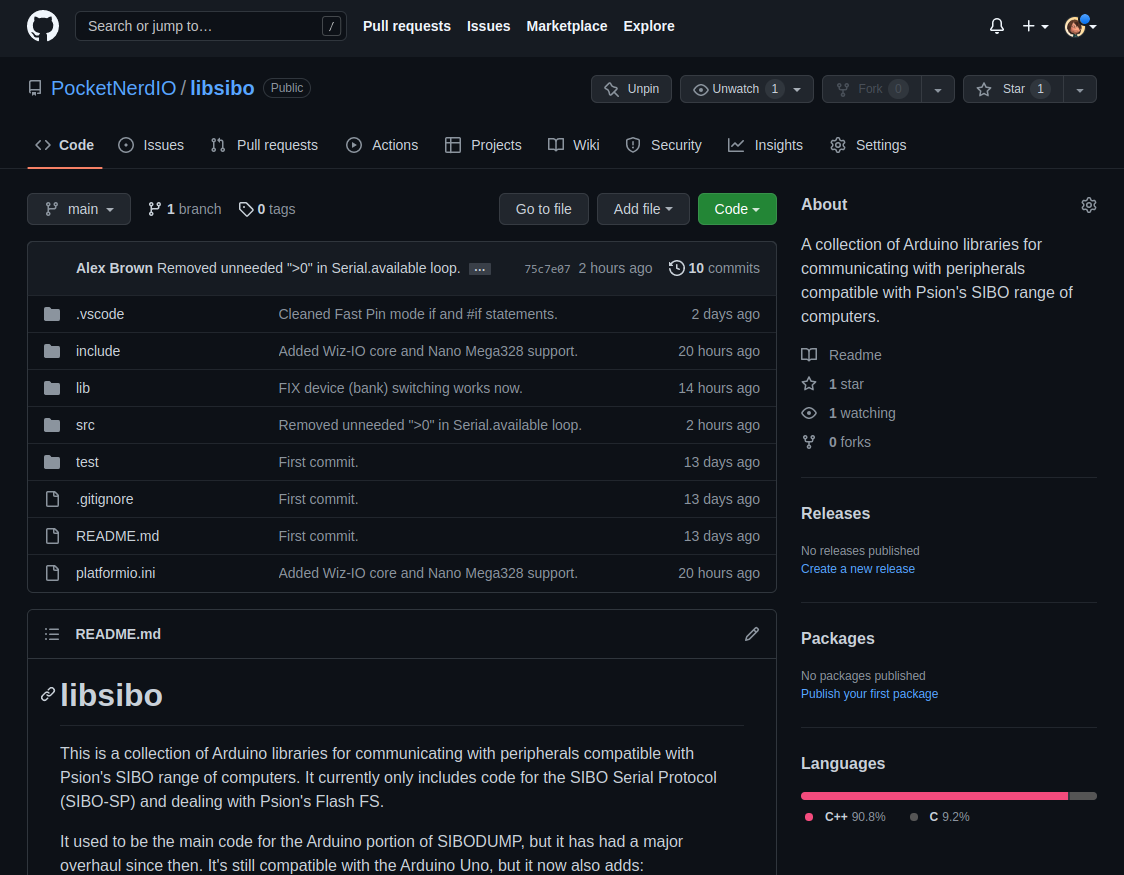Edit About details gear icon
Image resolution: width=1124 pixels, height=875 pixels.
click(1088, 205)
